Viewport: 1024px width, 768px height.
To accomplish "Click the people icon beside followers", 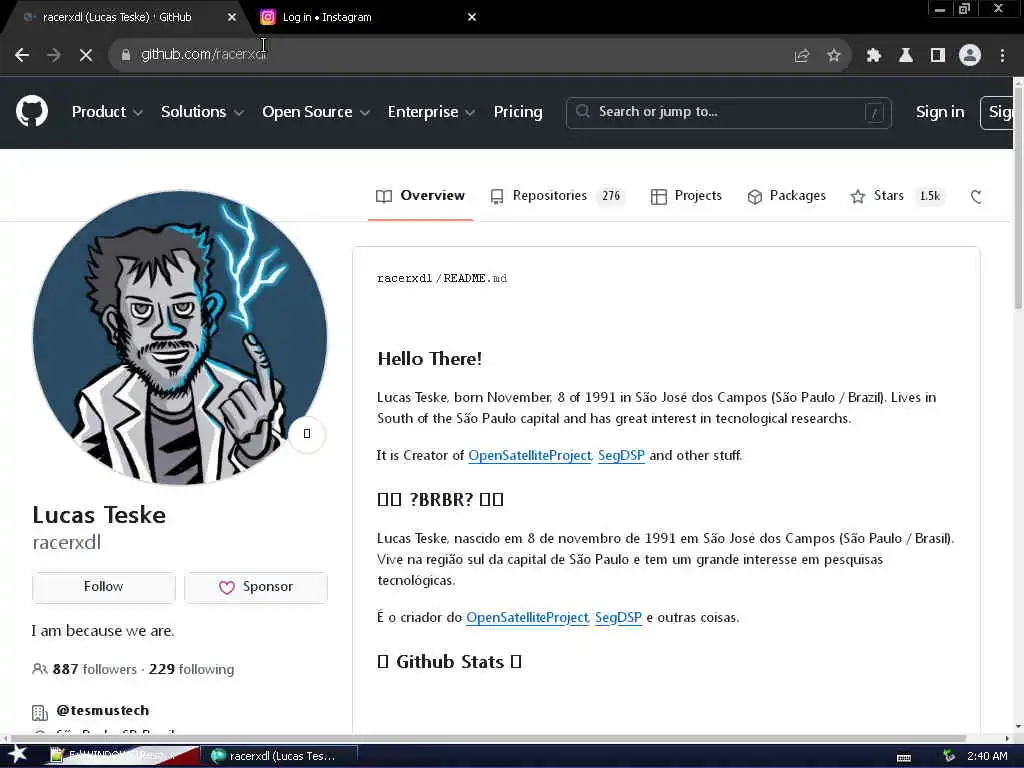I will click(39, 669).
